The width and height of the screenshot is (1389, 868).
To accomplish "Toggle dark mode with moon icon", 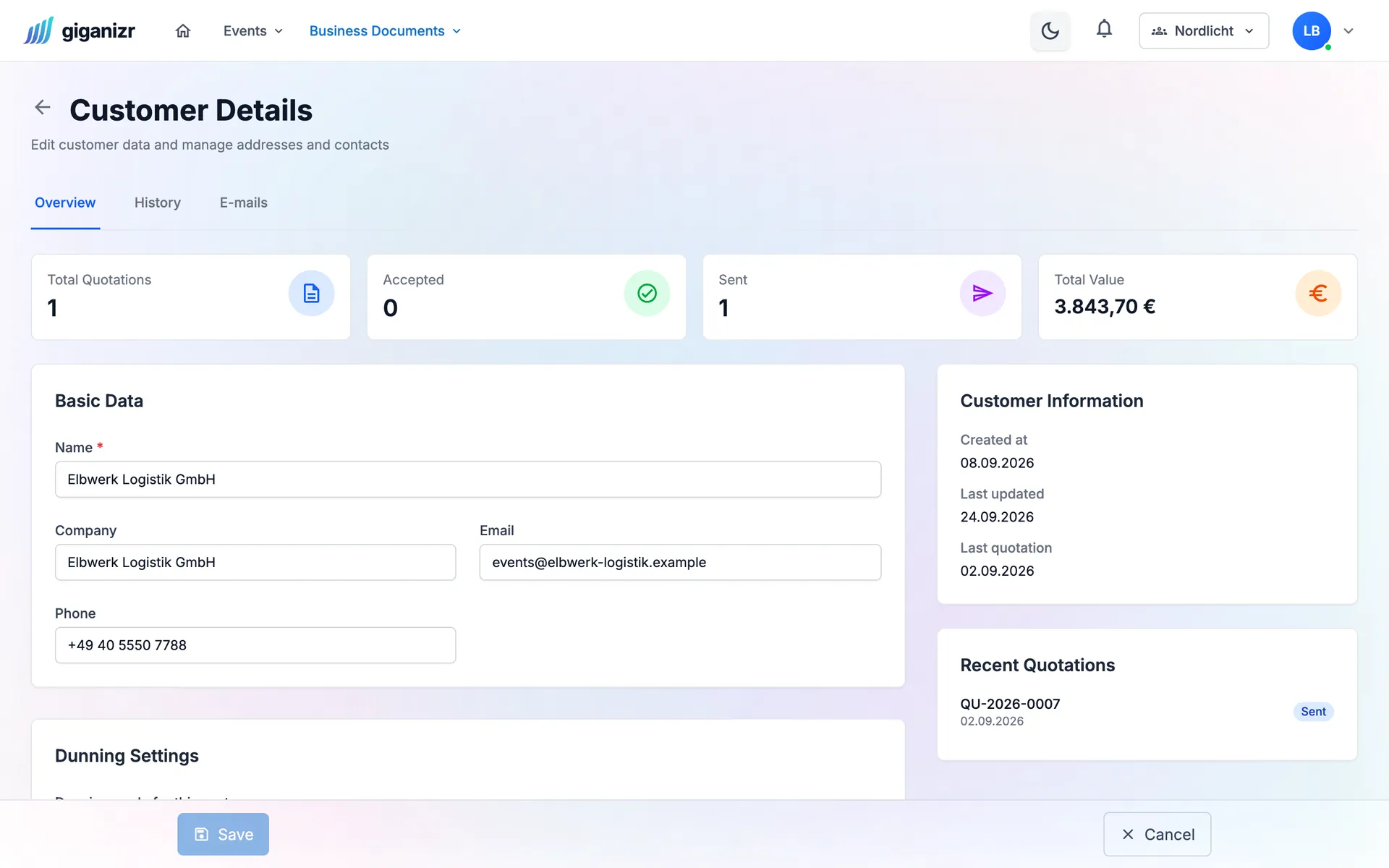I will (1050, 30).
